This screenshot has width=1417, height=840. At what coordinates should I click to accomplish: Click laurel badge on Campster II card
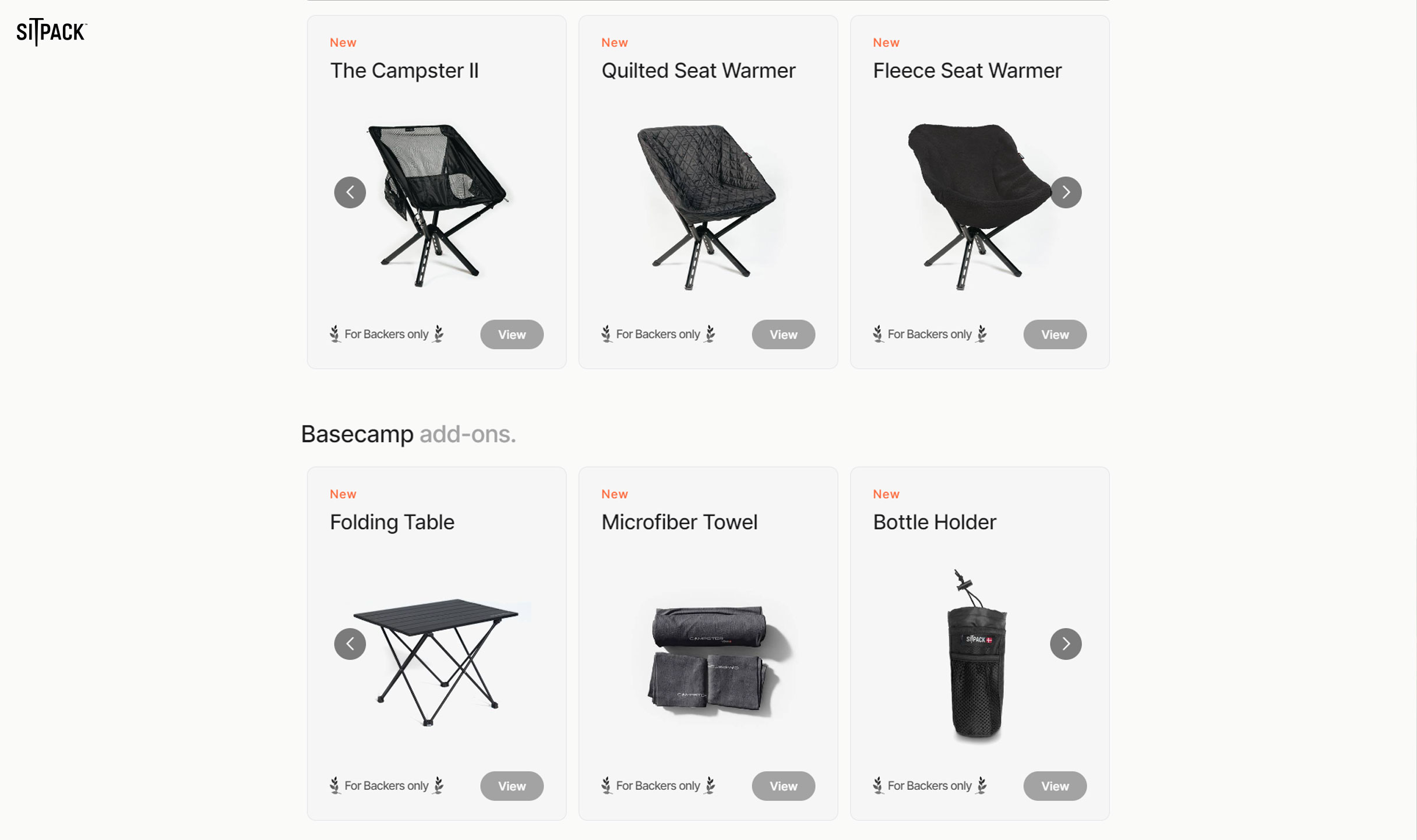[386, 334]
